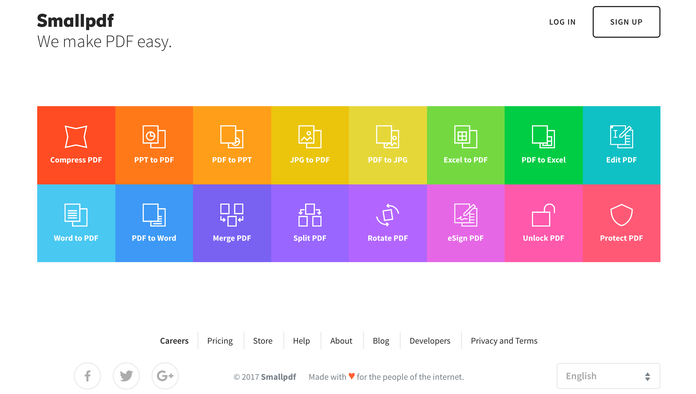Open the Compress PDF tool icon
Viewport: 696px width, 394px height.
[x=76, y=136]
